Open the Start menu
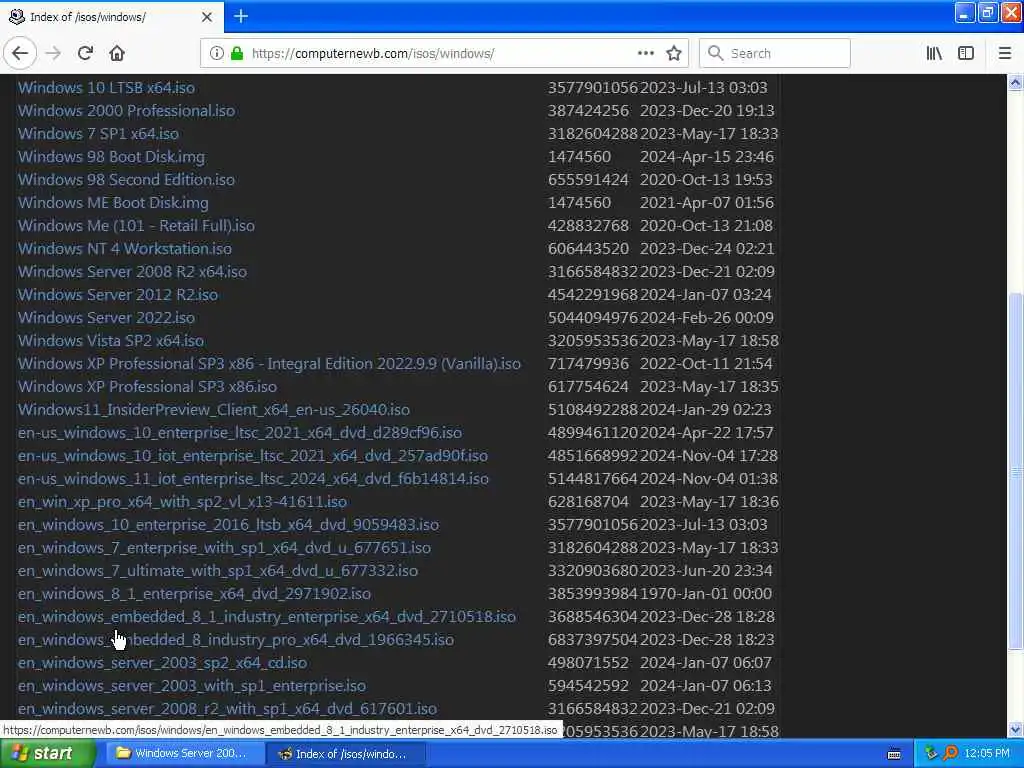 pyautogui.click(x=48, y=754)
